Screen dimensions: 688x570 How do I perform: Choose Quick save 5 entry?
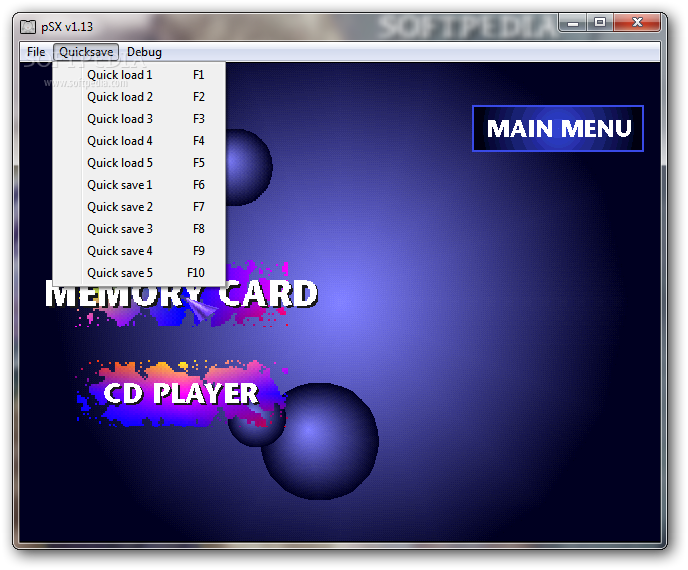click(139, 272)
